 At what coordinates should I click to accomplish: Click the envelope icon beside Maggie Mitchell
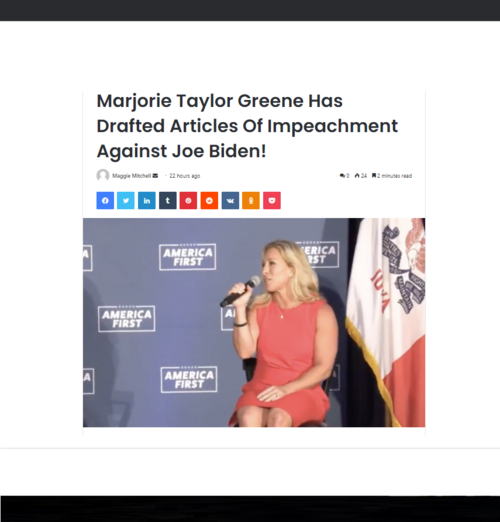tap(155, 176)
